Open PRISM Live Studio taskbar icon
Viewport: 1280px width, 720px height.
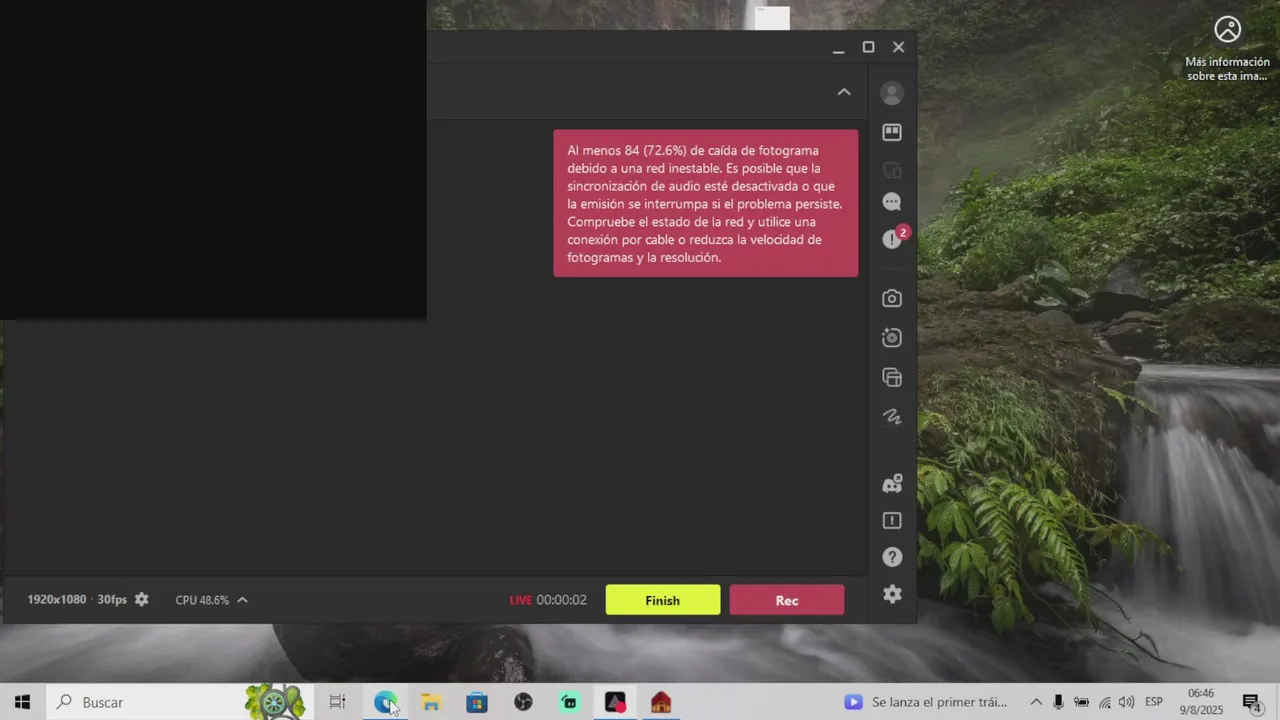[615, 702]
